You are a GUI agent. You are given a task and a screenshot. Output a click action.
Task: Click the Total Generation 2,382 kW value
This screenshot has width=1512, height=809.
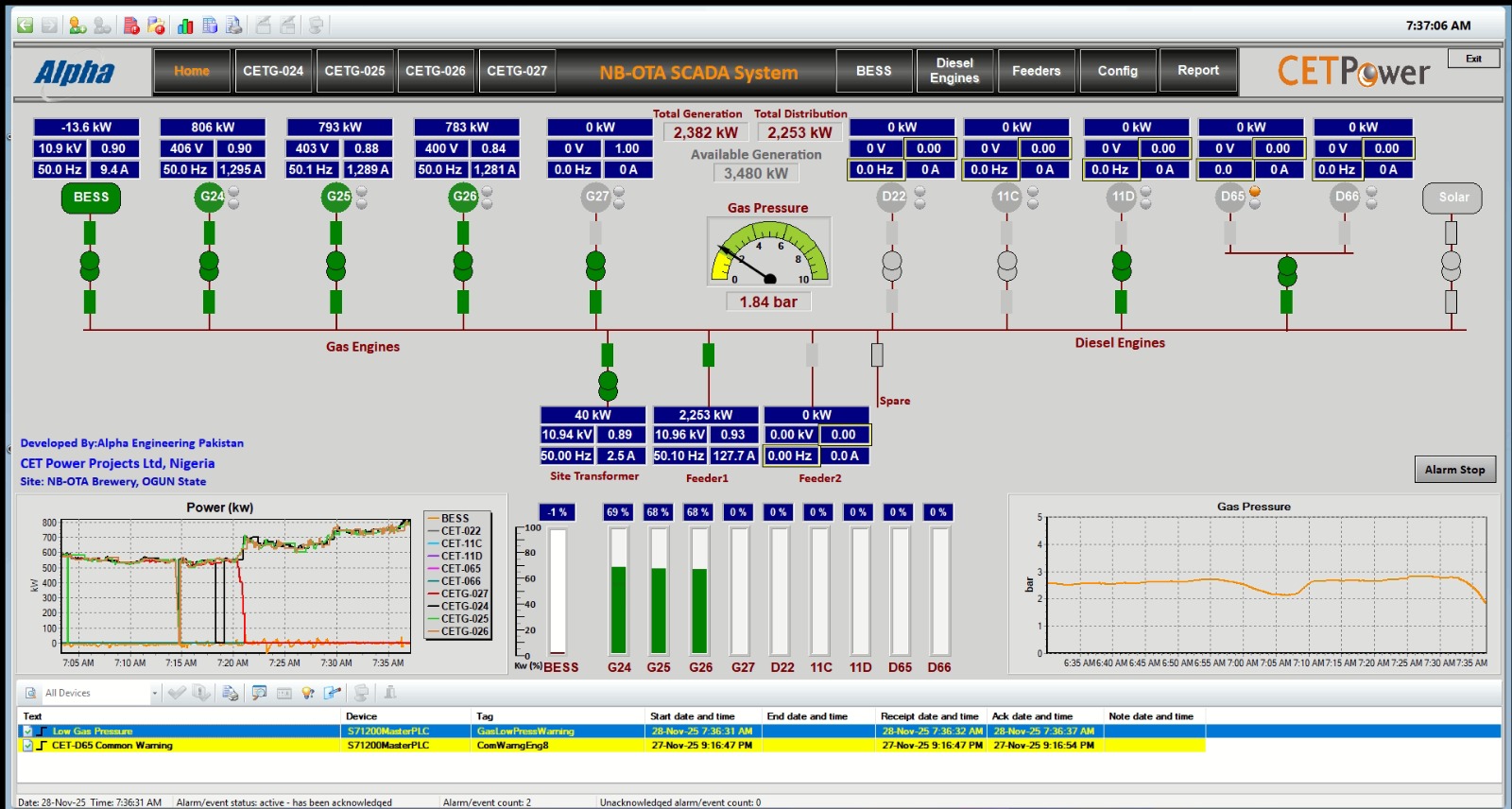(706, 133)
